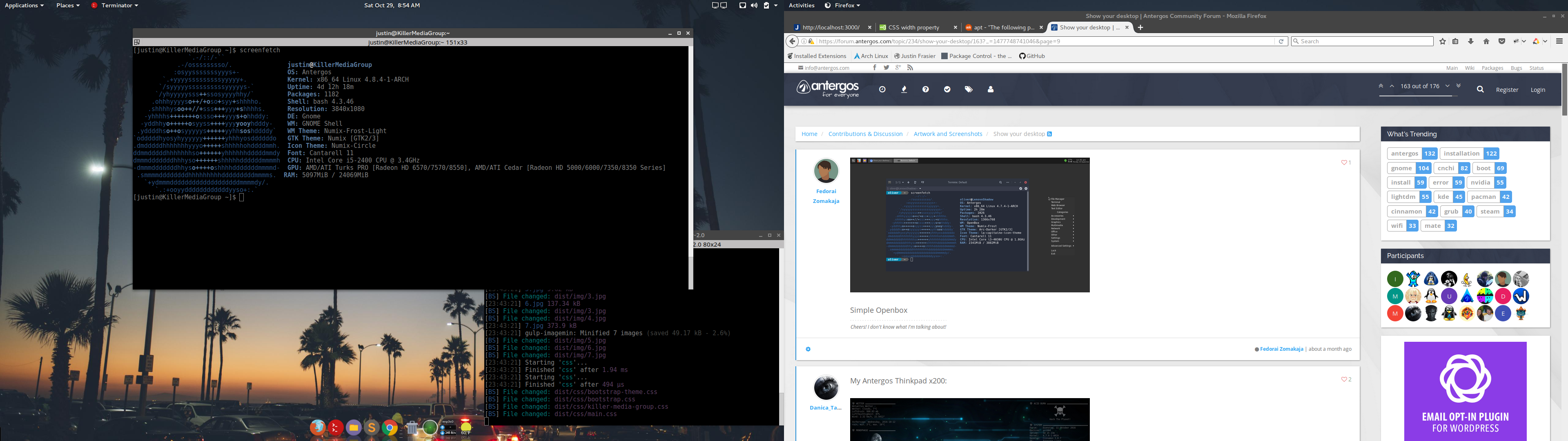
Task: Bookmark page with the star icon
Action: 1442,41
